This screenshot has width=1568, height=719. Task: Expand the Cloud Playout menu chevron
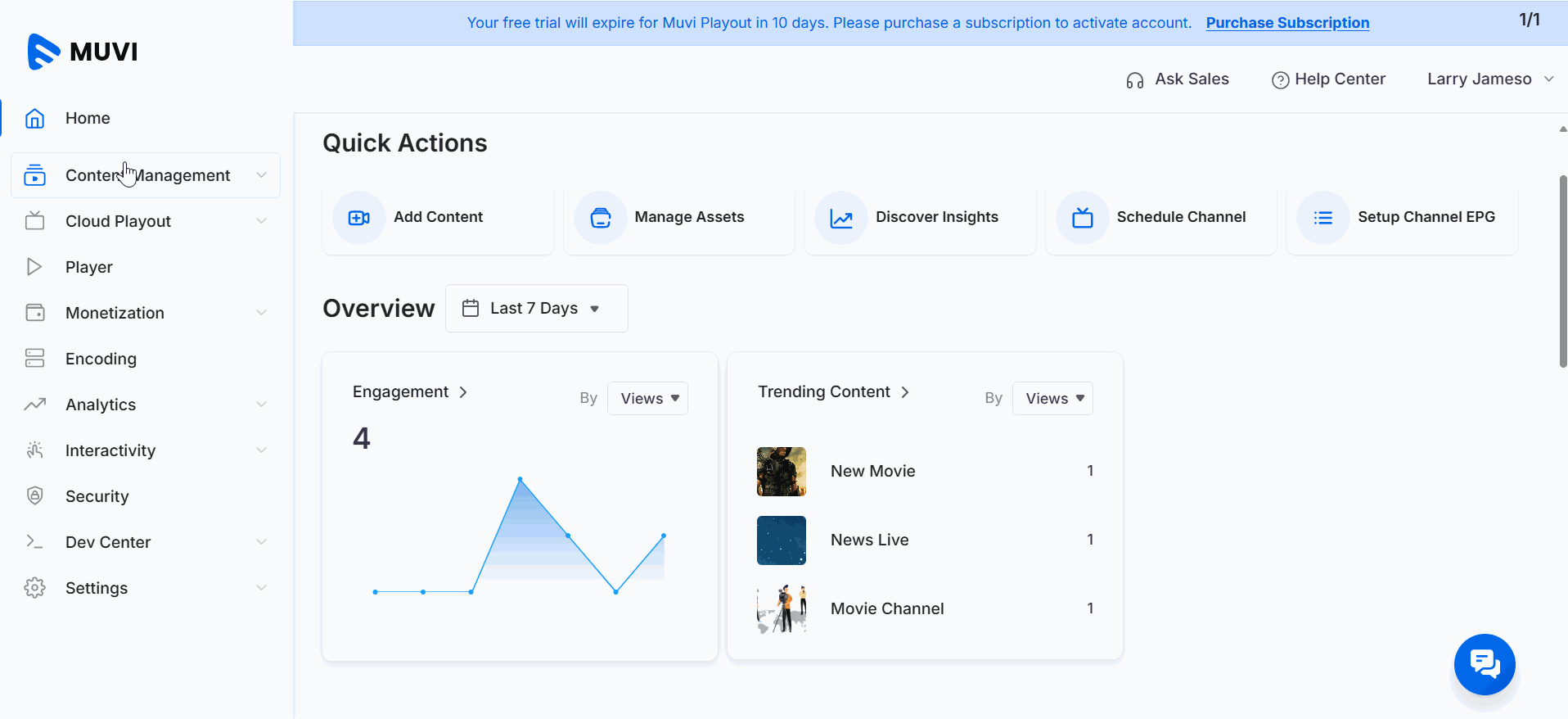click(261, 221)
